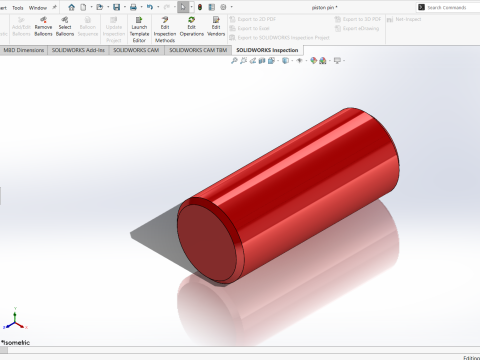Open Edit Vendors
Screen dimensions: 480x360
[216, 26]
